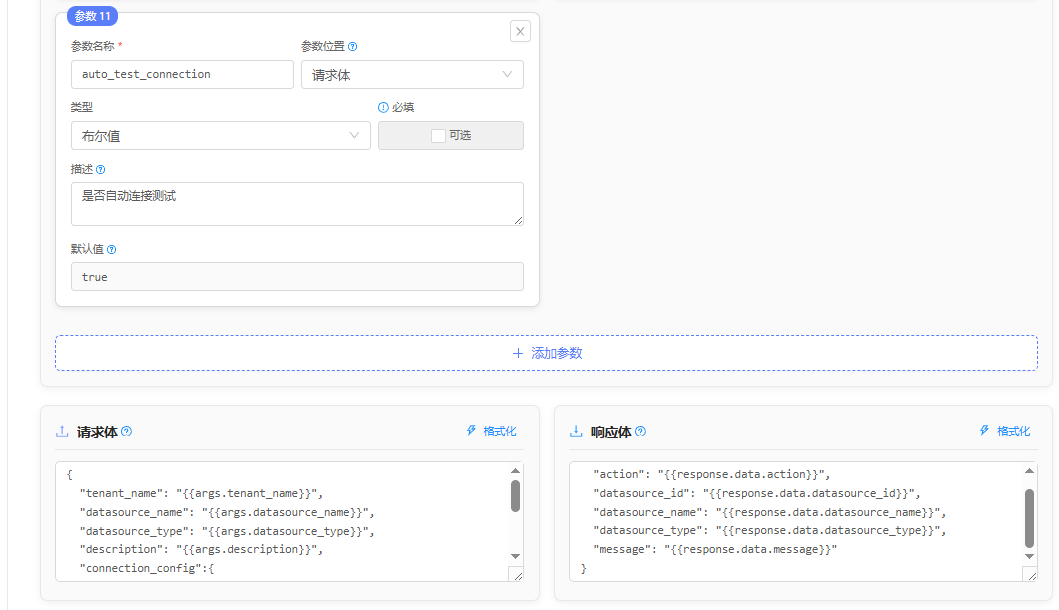Open the 类型 dropdown showing 布尔值
The width and height of the screenshot is (1059, 610).
[x=220, y=136]
